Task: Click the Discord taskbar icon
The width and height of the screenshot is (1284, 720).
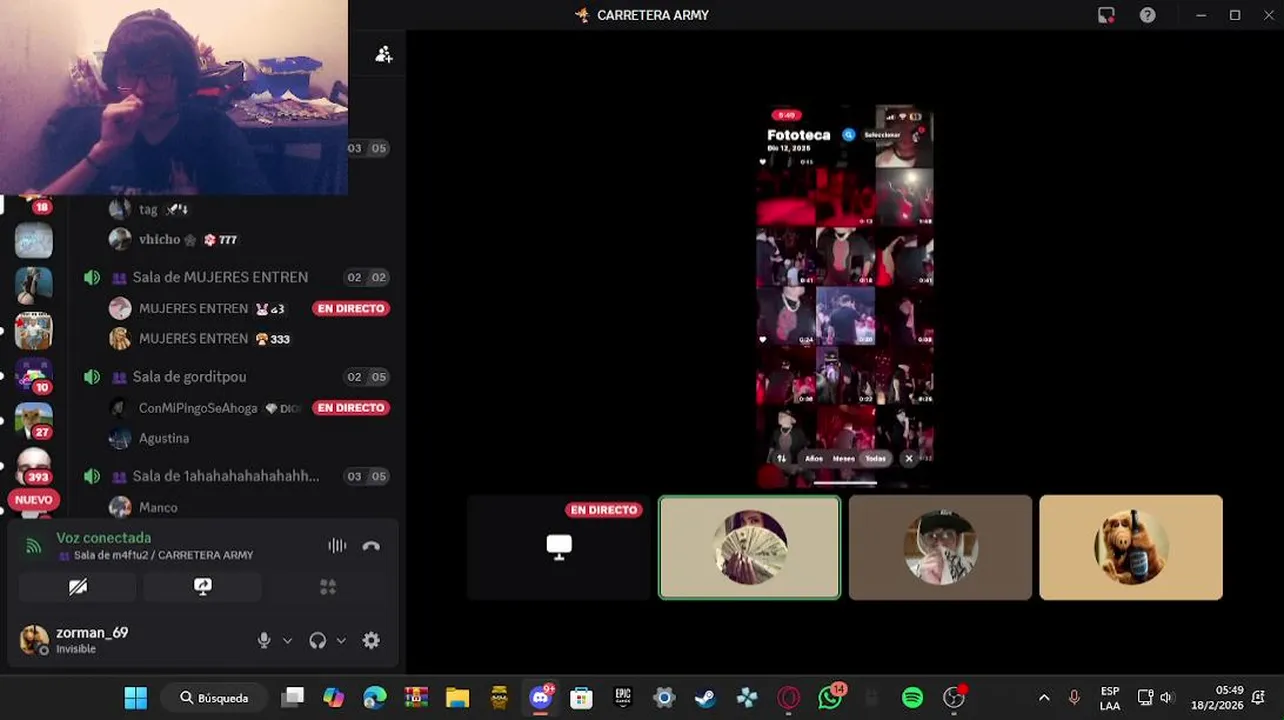Action: click(541, 698)
